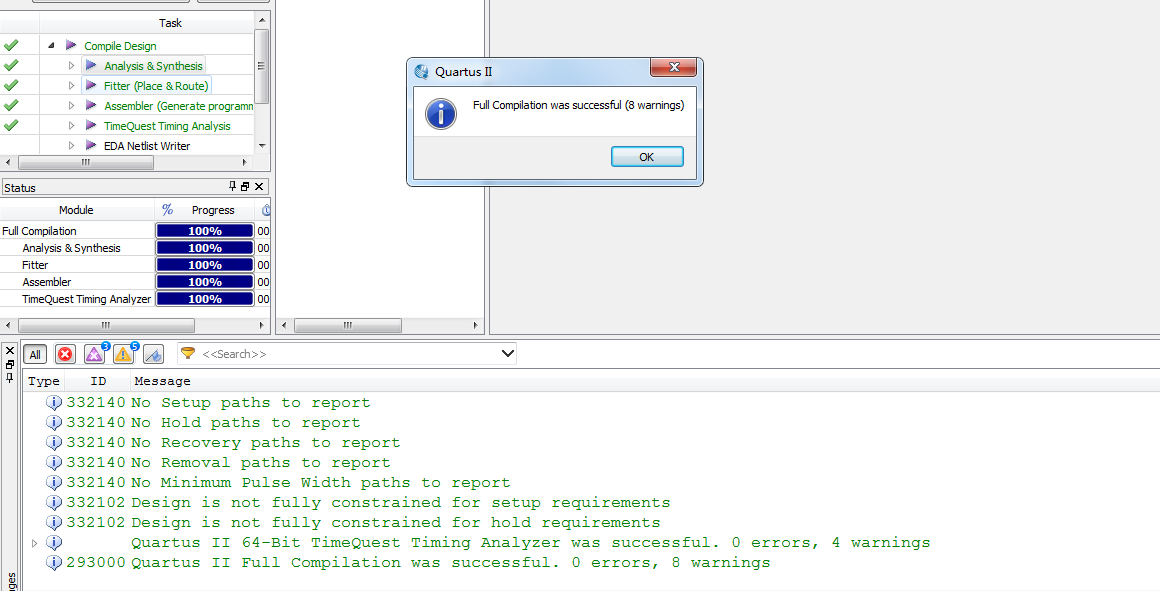
Task: Expand the Fitter (Place & Route) task
Action: [72, 86]
